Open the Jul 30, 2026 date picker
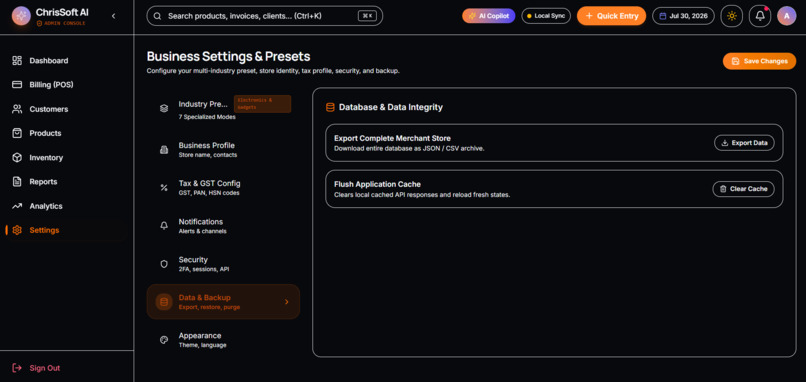This screenshot has width=806, height=382. click(x=683, y=16)
